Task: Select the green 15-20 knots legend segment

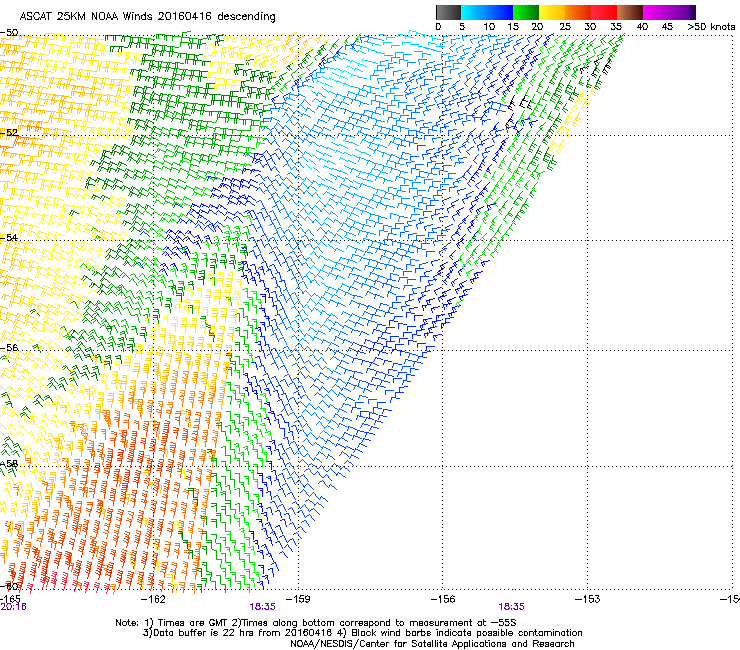Action: click(526, 12)
